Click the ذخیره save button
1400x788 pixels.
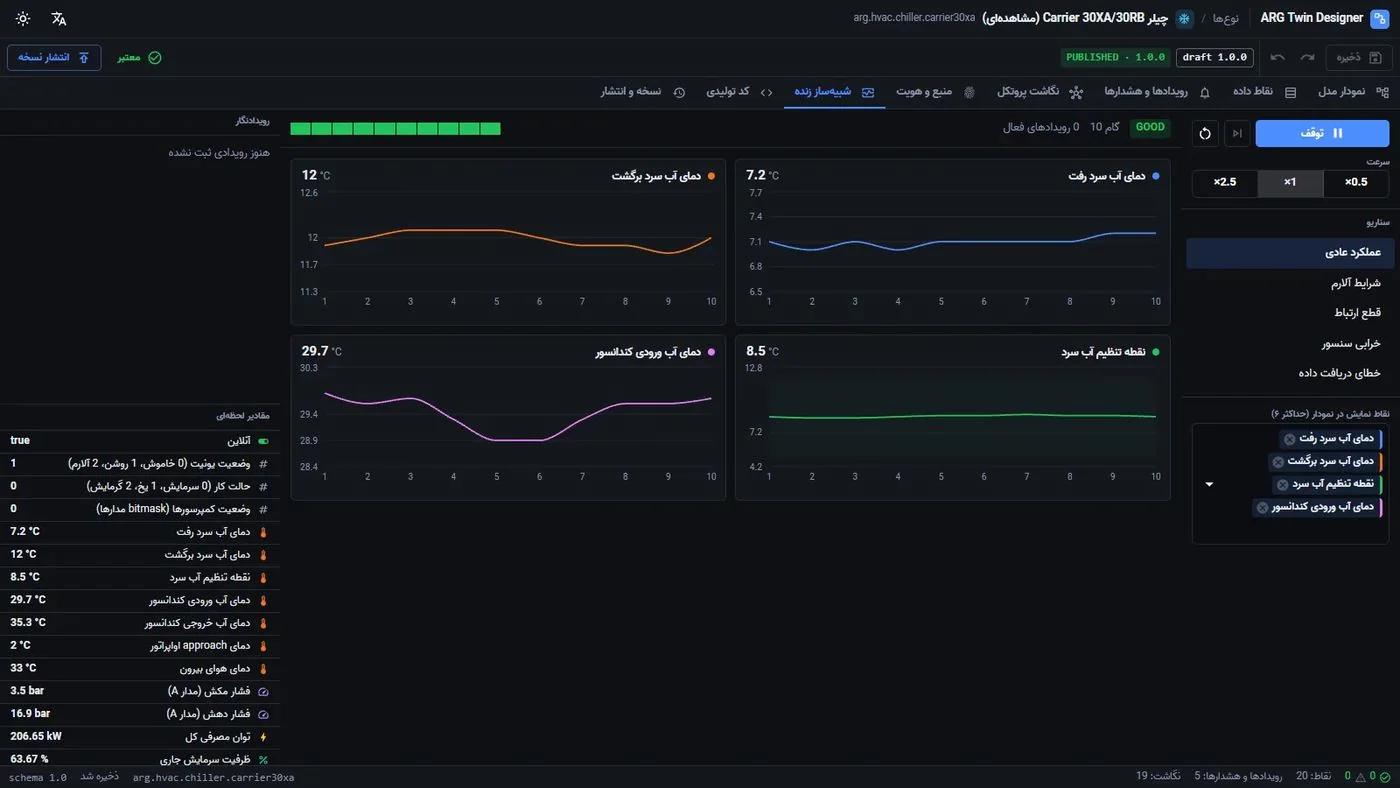tap(1359, 57)
